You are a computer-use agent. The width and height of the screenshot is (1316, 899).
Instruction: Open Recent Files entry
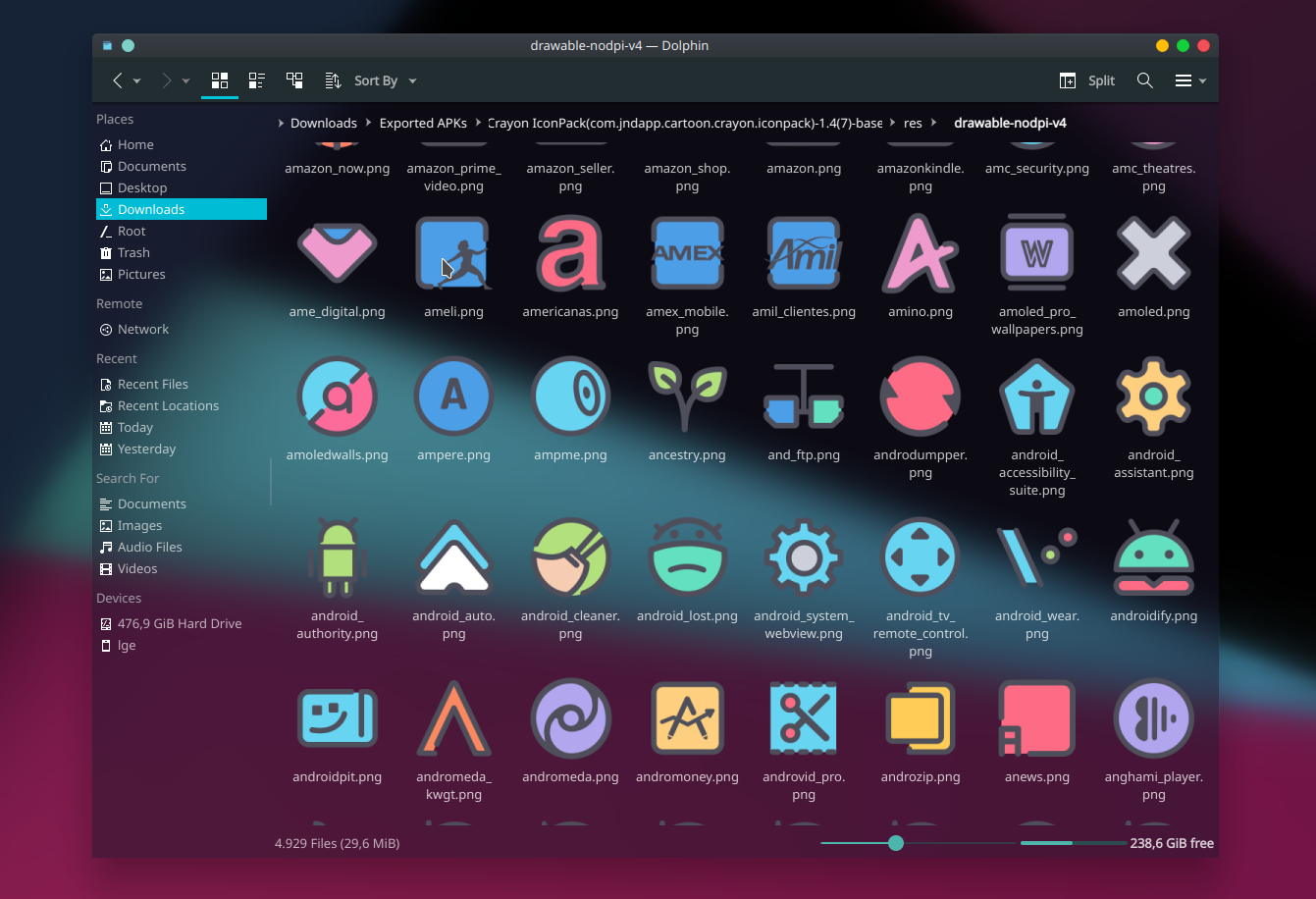(x=182, y=384)
